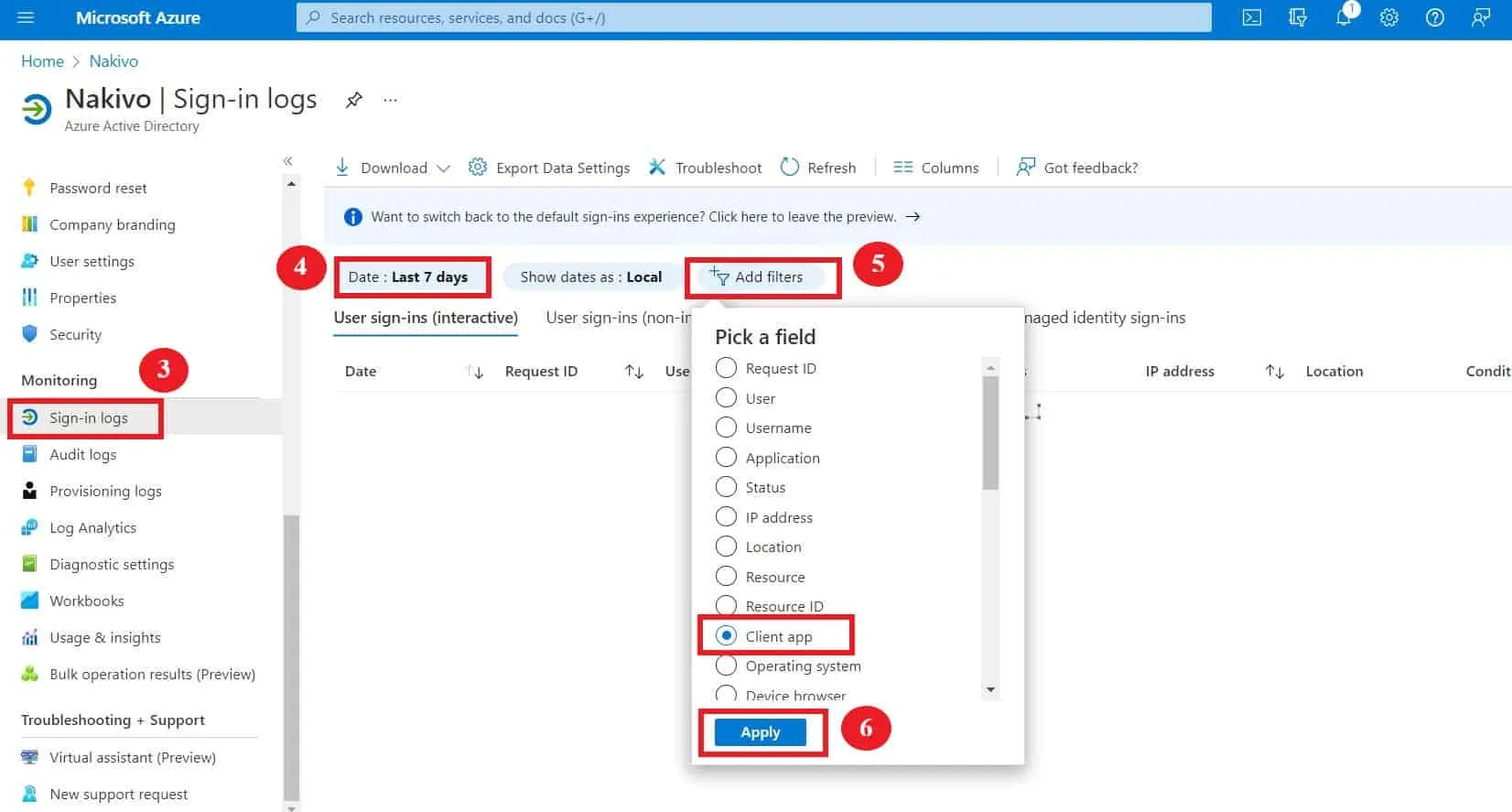This screenshot has height=812, width=1512.
Task: Collapse the left navigation sidebar
Action: coord(287,161)
